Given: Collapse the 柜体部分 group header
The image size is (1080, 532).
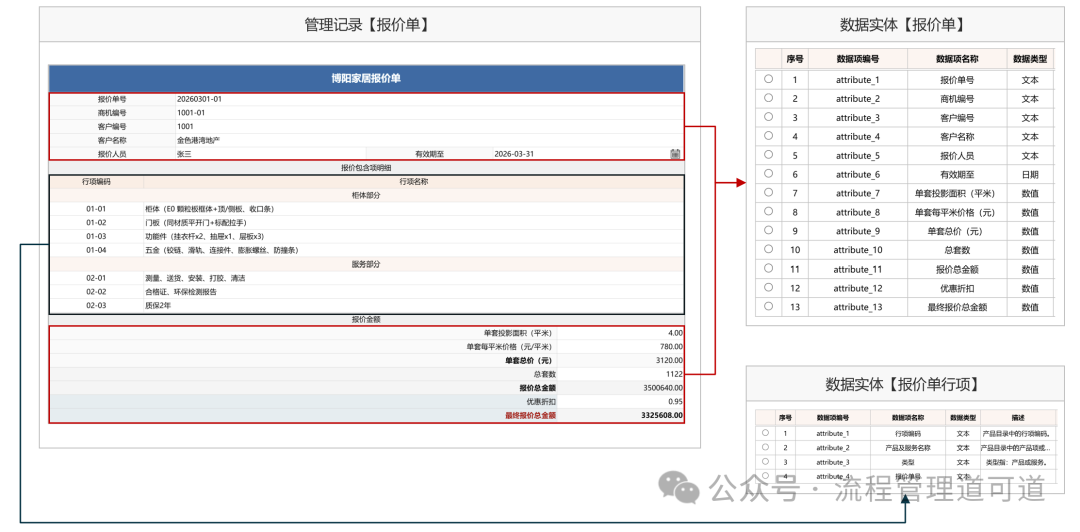Looking at the screenshot, I should (366, 196).
